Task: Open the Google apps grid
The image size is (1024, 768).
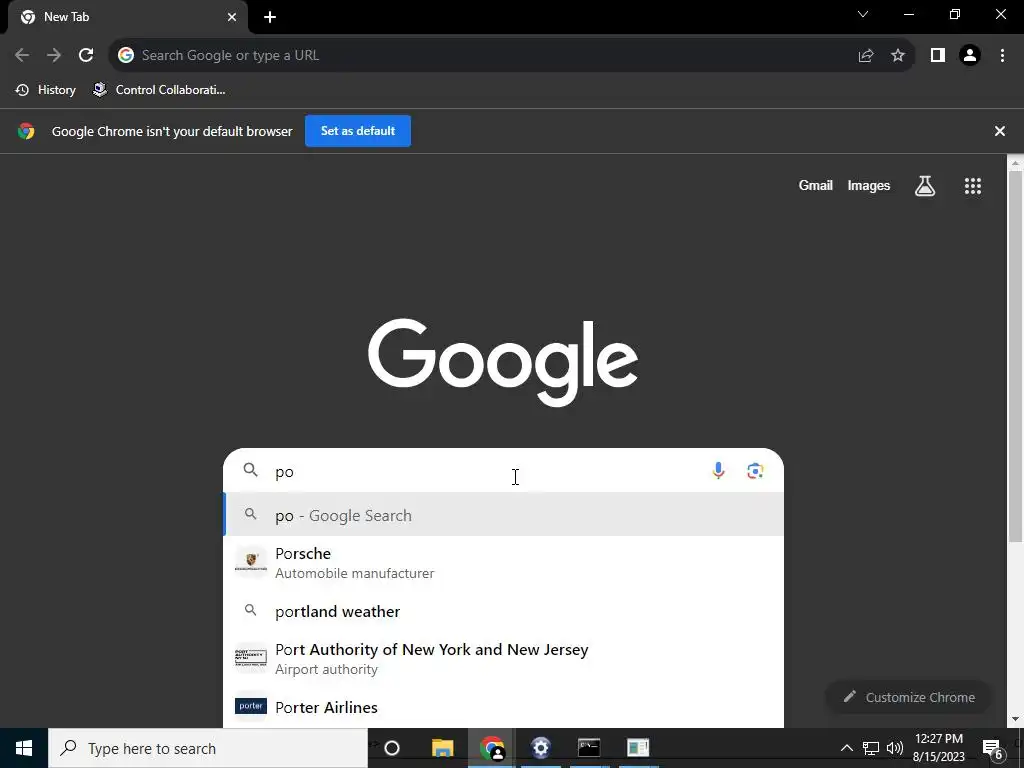Action: [973, 186]
